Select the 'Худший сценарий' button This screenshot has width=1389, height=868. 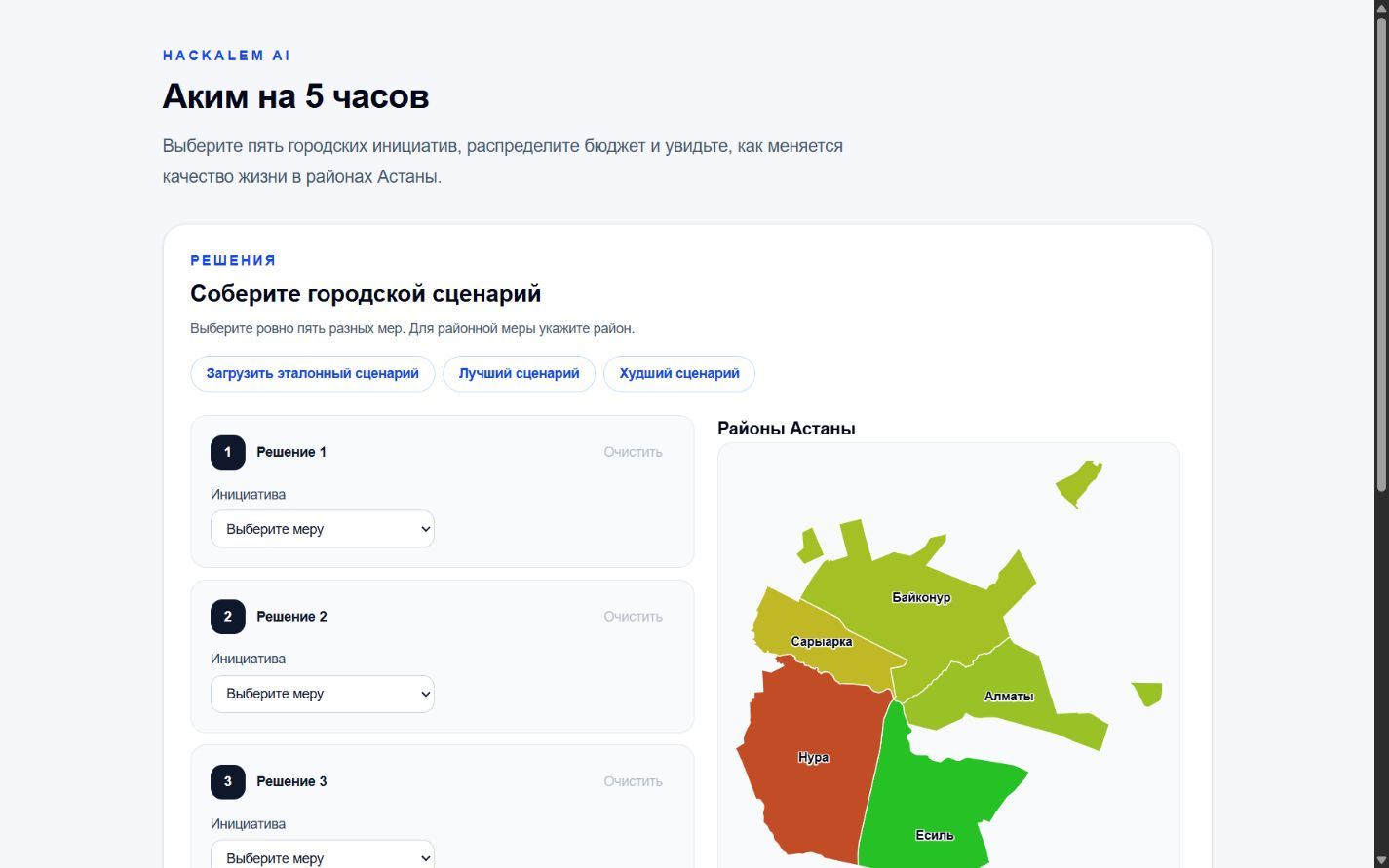coord(679,374)
